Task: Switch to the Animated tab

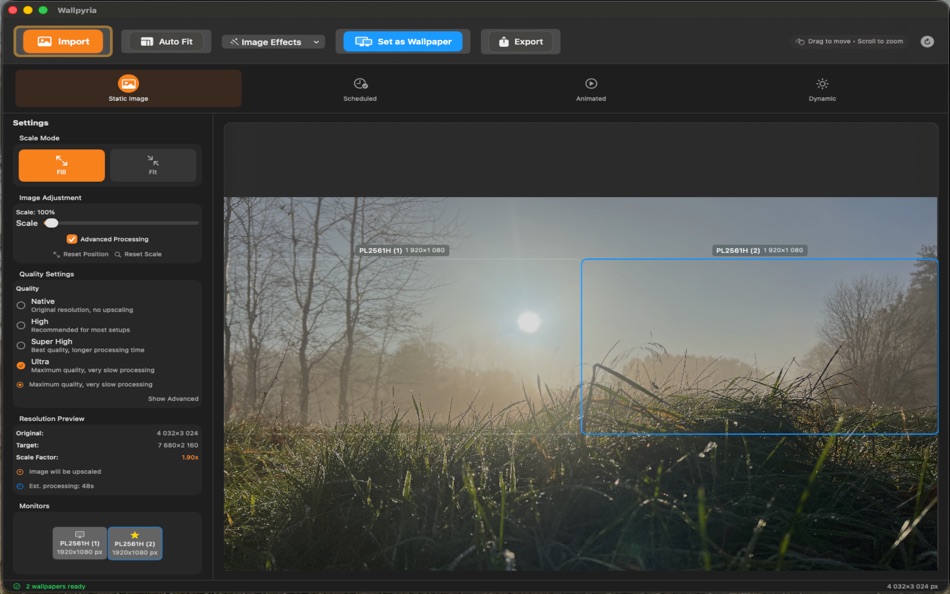Action: tap(591, 88)
